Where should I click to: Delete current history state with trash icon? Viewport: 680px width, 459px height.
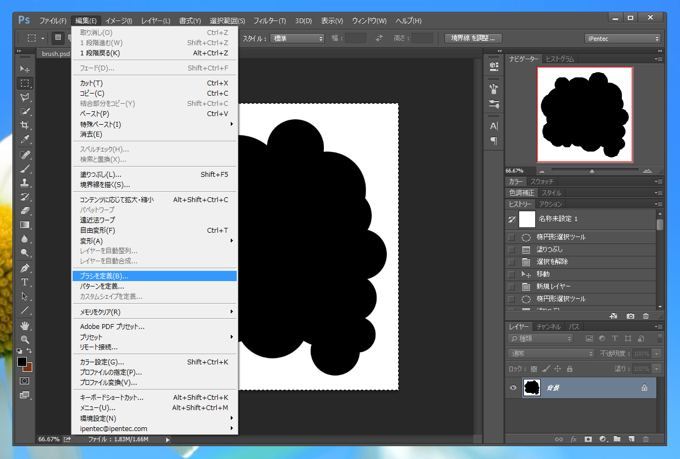pyautogui.click(x=646, y=316)
